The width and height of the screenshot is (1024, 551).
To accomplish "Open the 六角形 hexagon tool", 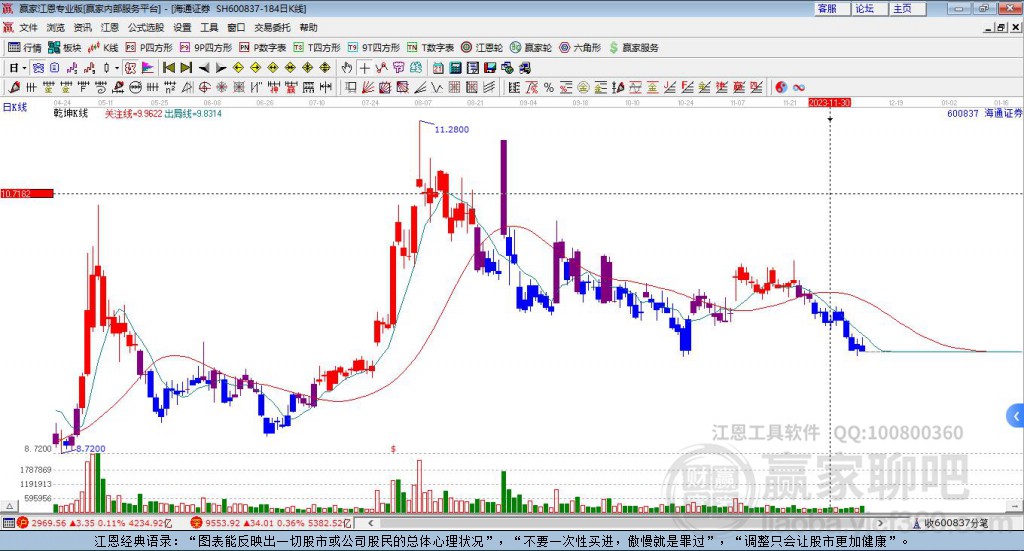I will click(x=580, y=48).
